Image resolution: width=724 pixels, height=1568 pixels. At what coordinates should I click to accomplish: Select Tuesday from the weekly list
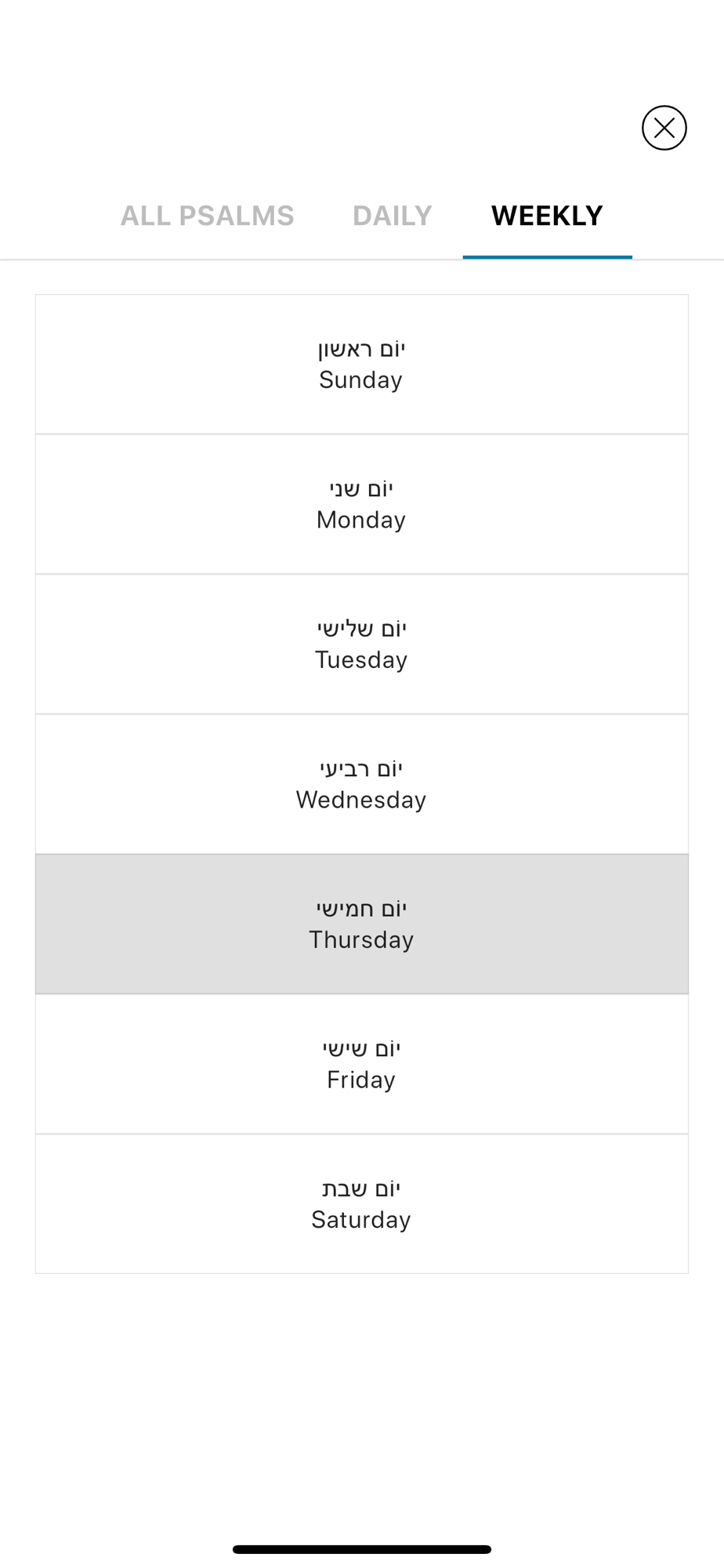pyautogui.click(x=362, y=644)
